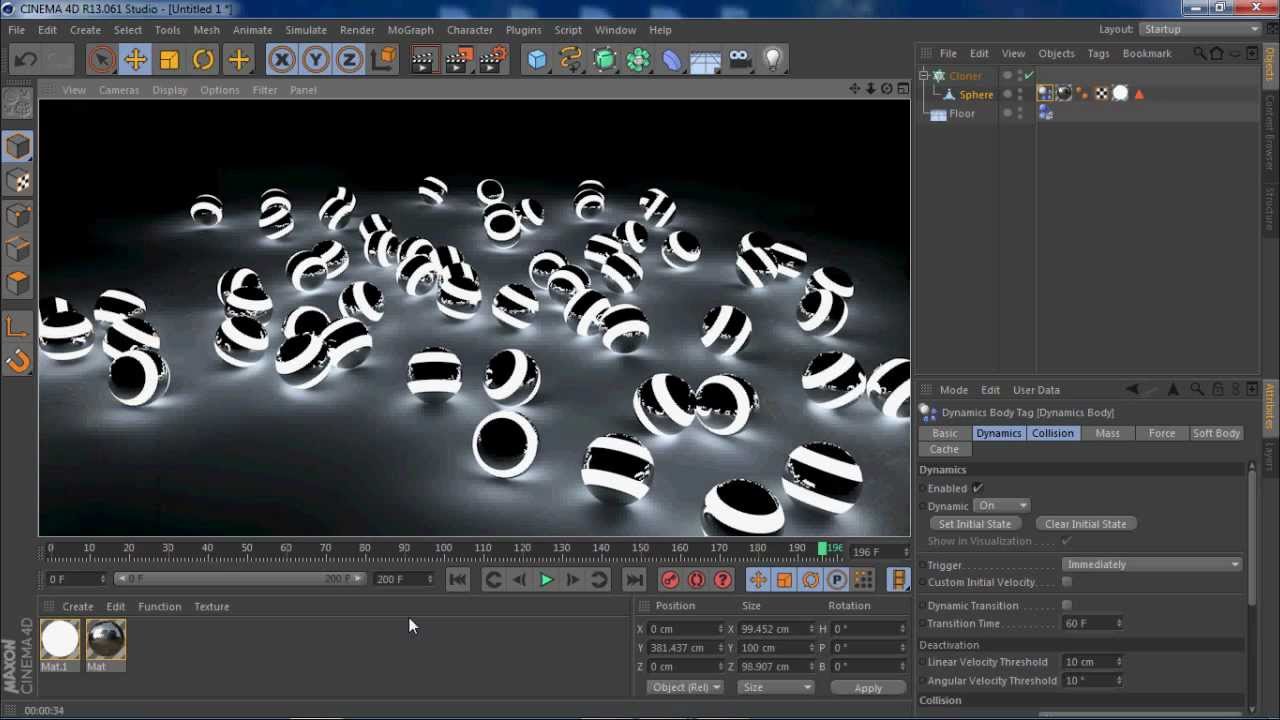Click the Record Active Objects button
The height and width of the screenshot is (720, 1280).
click(x=670, y=580)
